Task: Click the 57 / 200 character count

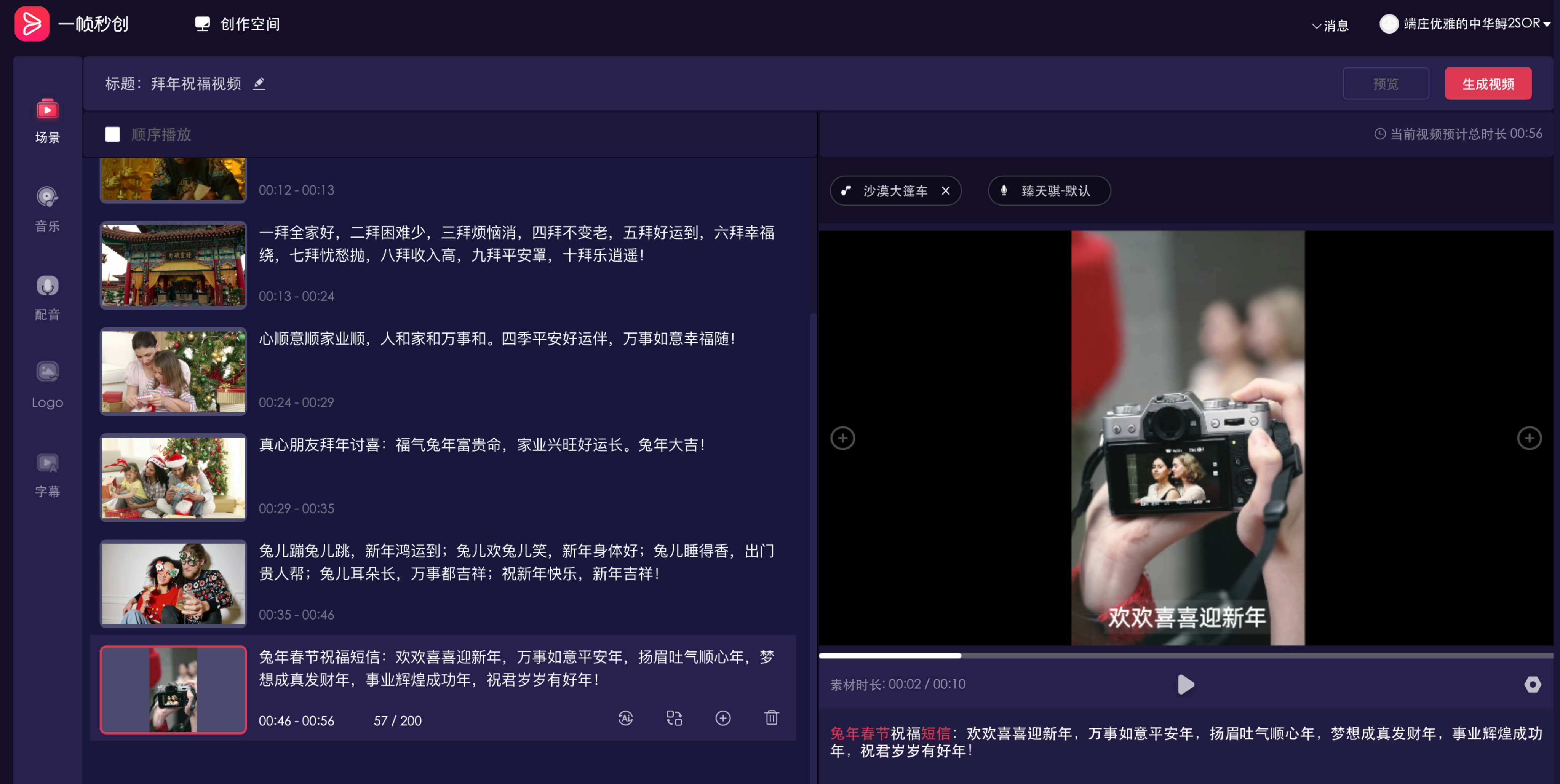Action: (397, 720)
